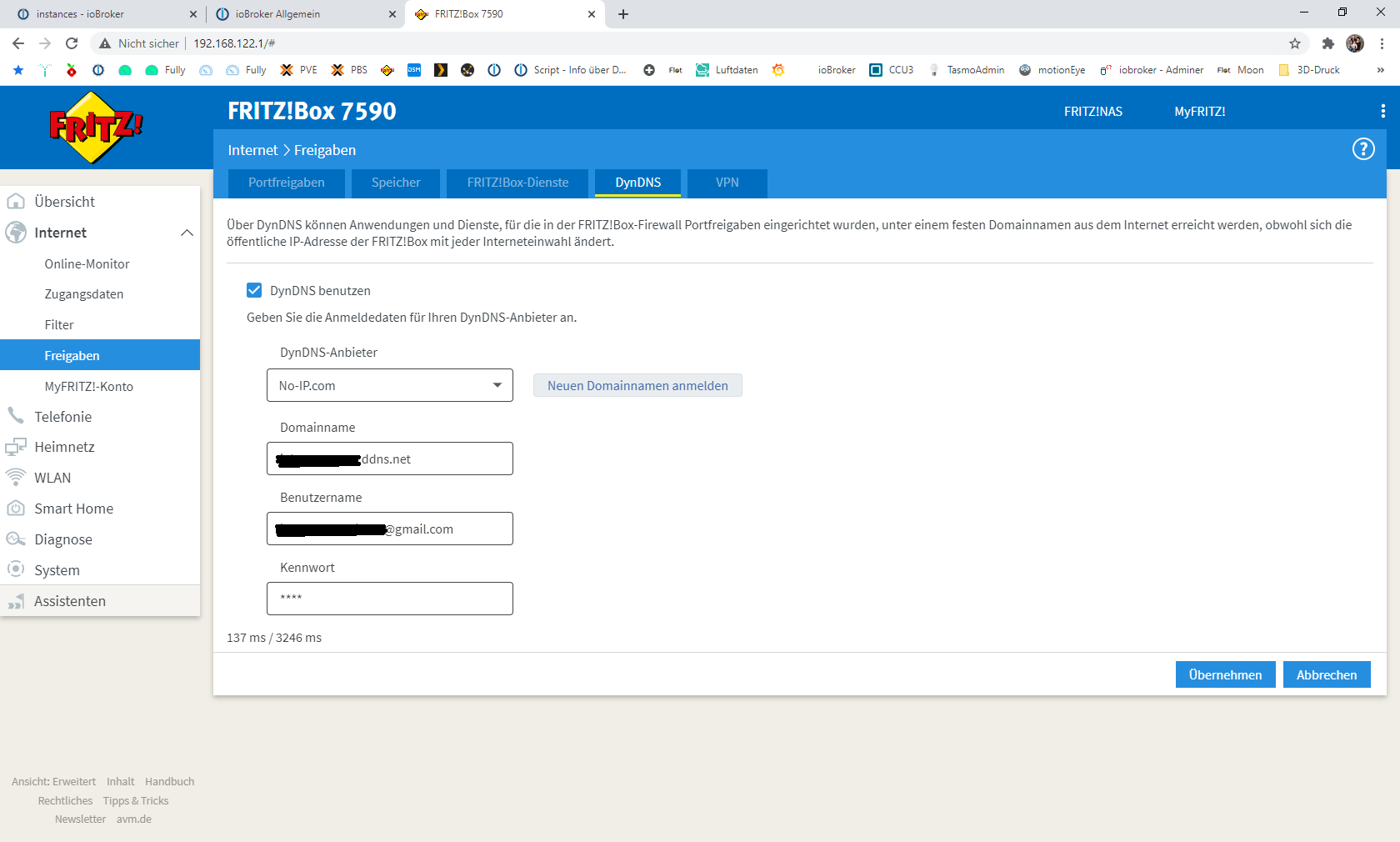Open the motionEye bookmark
The image size is (1400, 842).
tap(1052, 70)
